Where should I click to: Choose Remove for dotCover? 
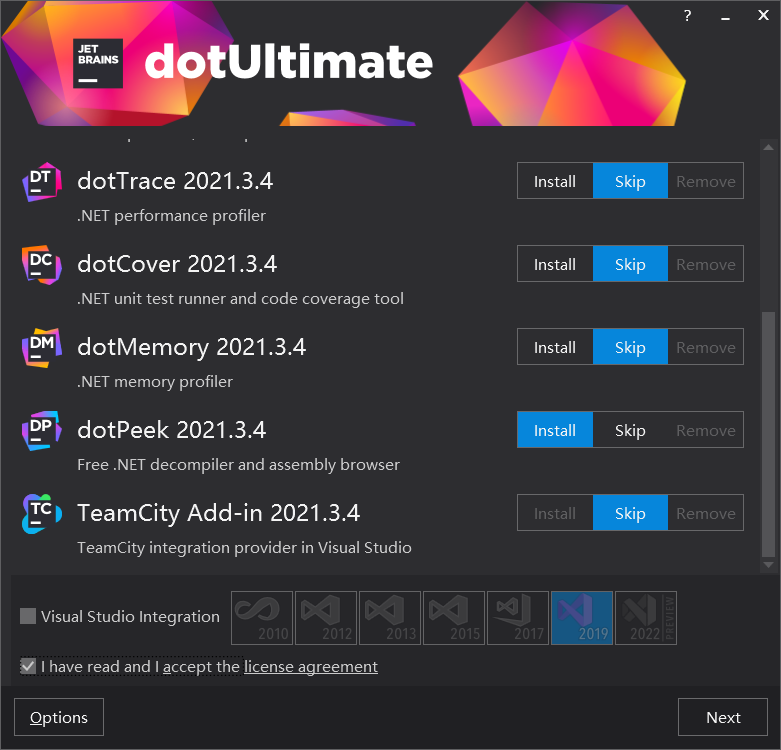(x=706, y=263)
